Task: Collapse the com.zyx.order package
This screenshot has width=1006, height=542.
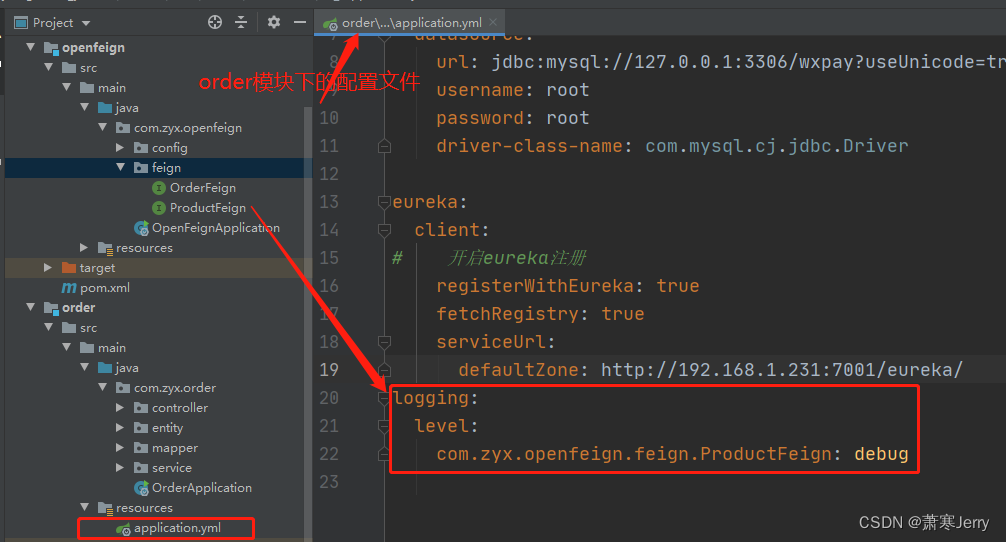Action: point(102,387)
